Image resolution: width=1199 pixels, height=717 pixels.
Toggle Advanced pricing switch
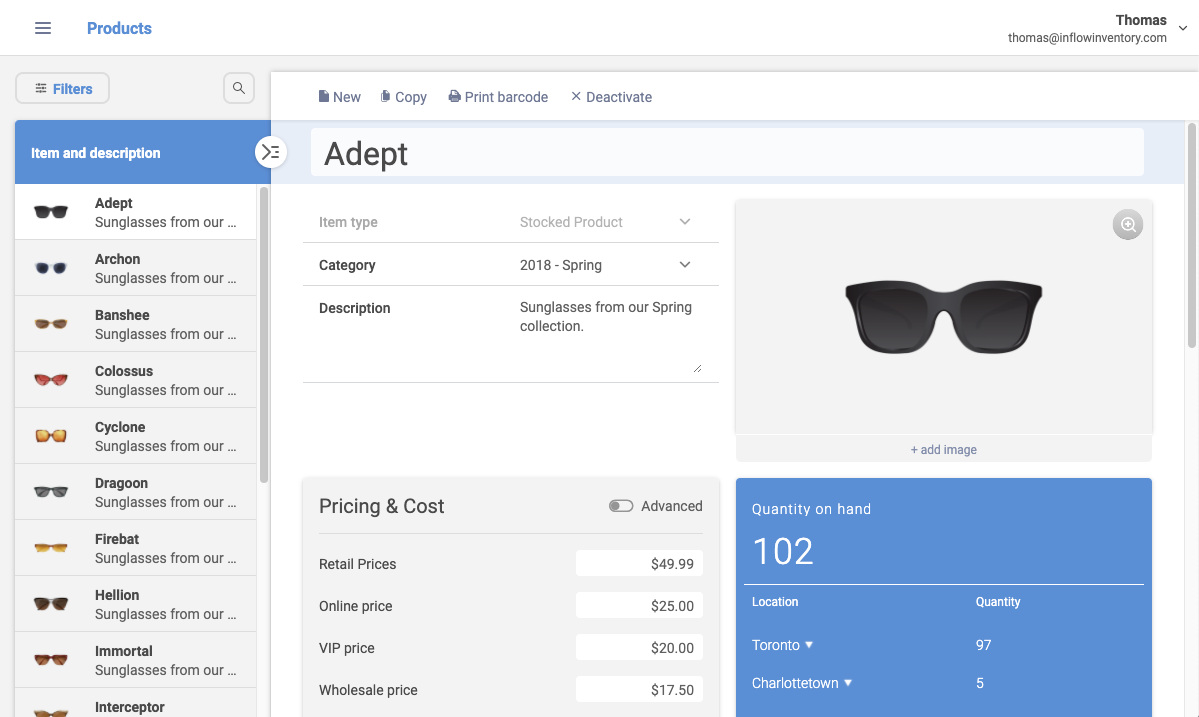(x=621, y=506)
